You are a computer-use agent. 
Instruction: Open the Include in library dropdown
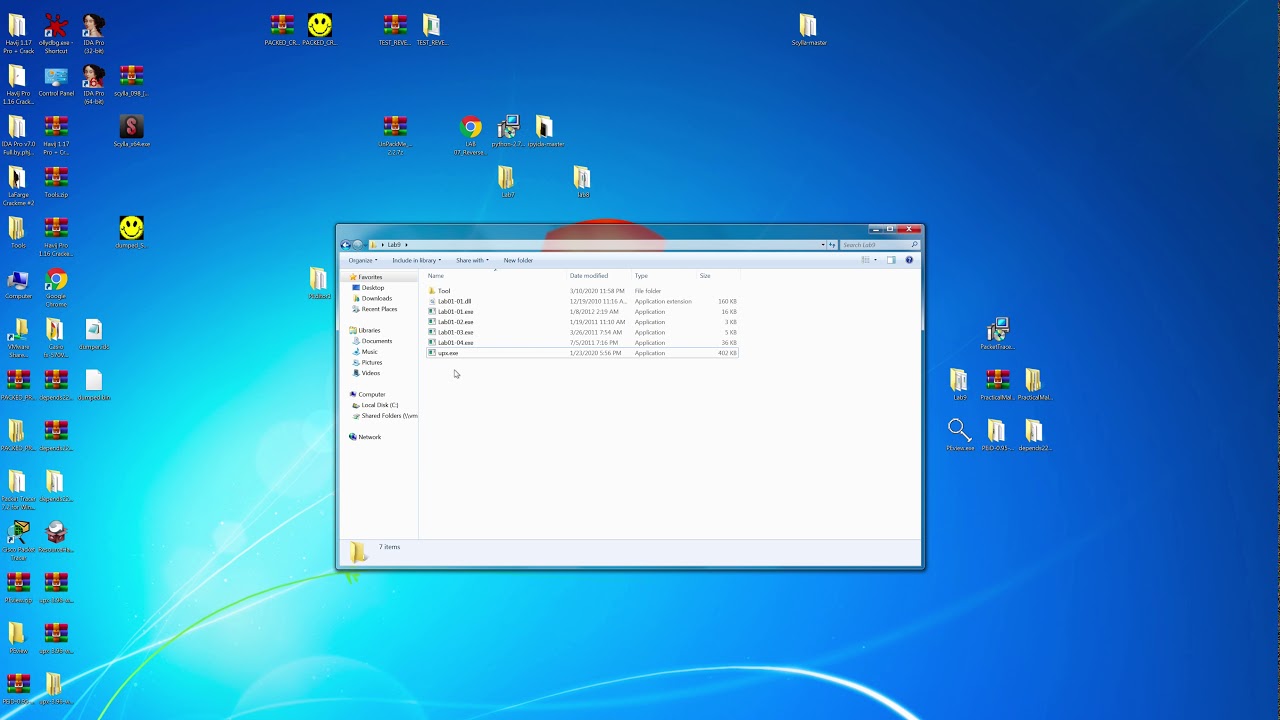pyautogui.click(x=417, y=260)
